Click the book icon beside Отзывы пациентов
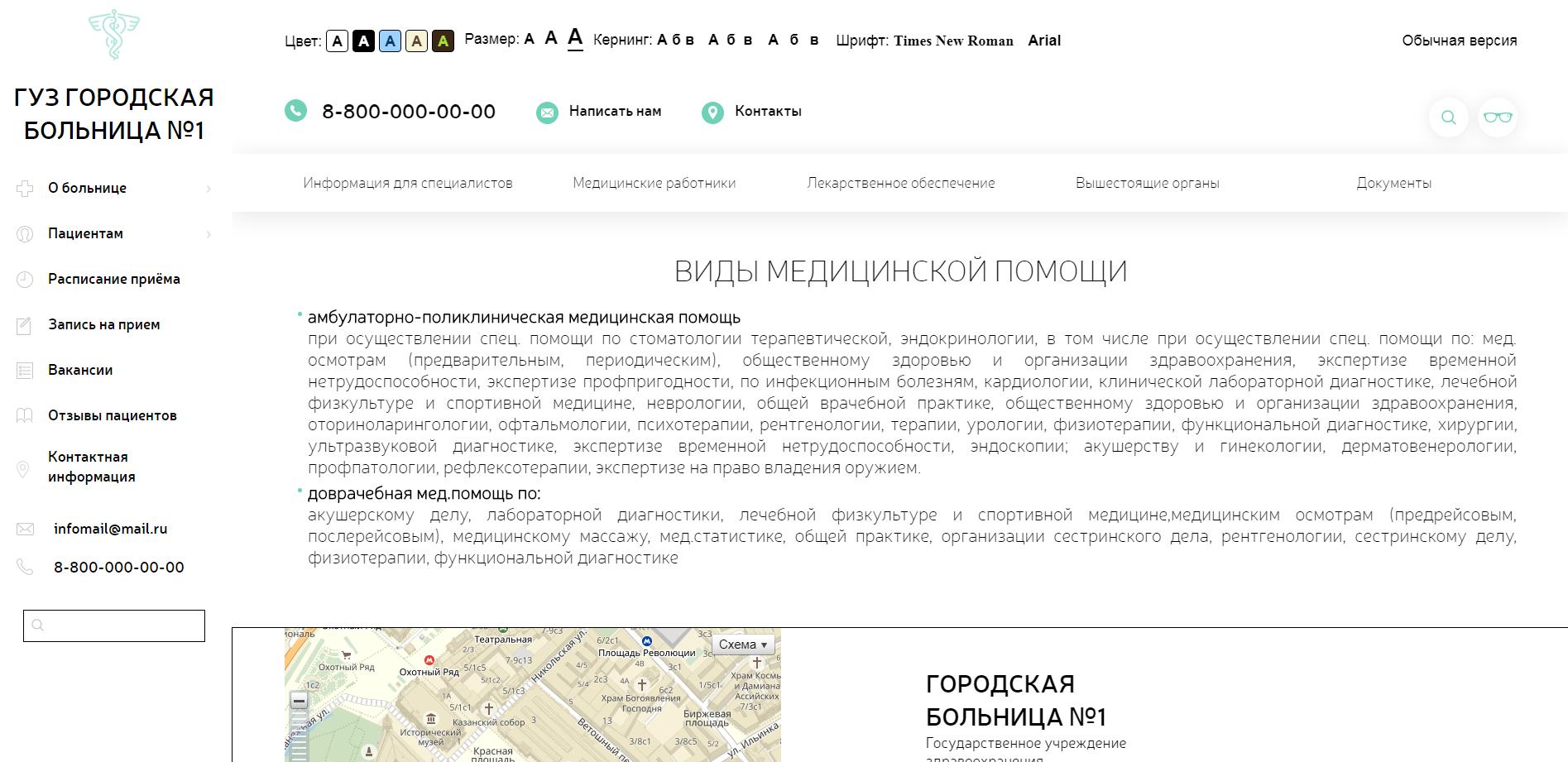This screenshot has height=762, width=1568. pos(26,415)
